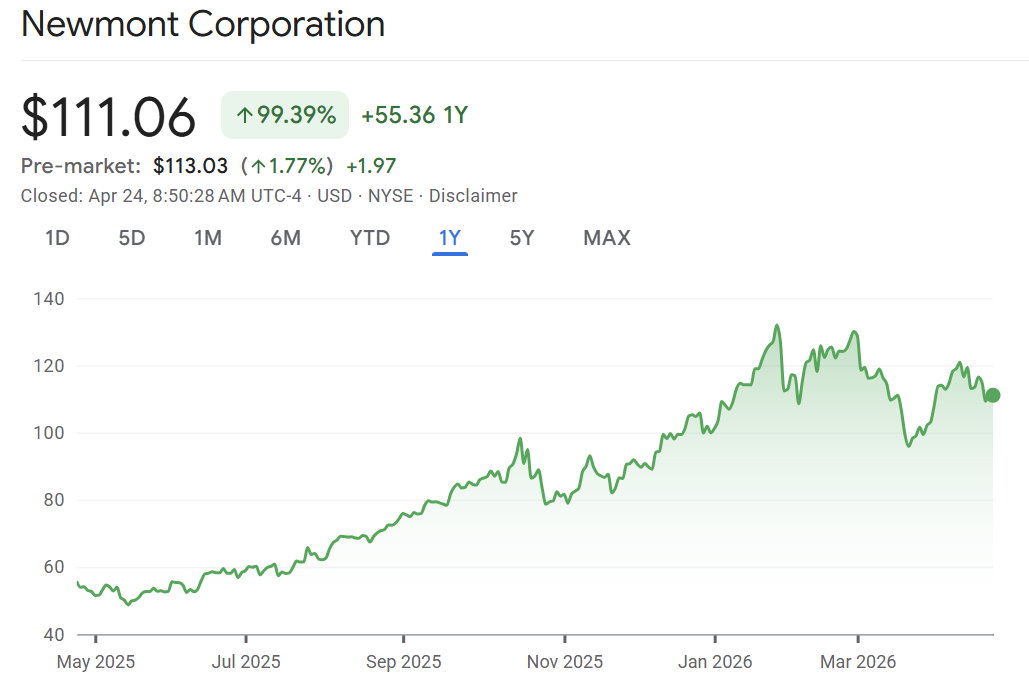This screenshot has height=688, width=1029.
Task: Open the 1M chart range
Action: pyautogui.click(x=208, y=238)
